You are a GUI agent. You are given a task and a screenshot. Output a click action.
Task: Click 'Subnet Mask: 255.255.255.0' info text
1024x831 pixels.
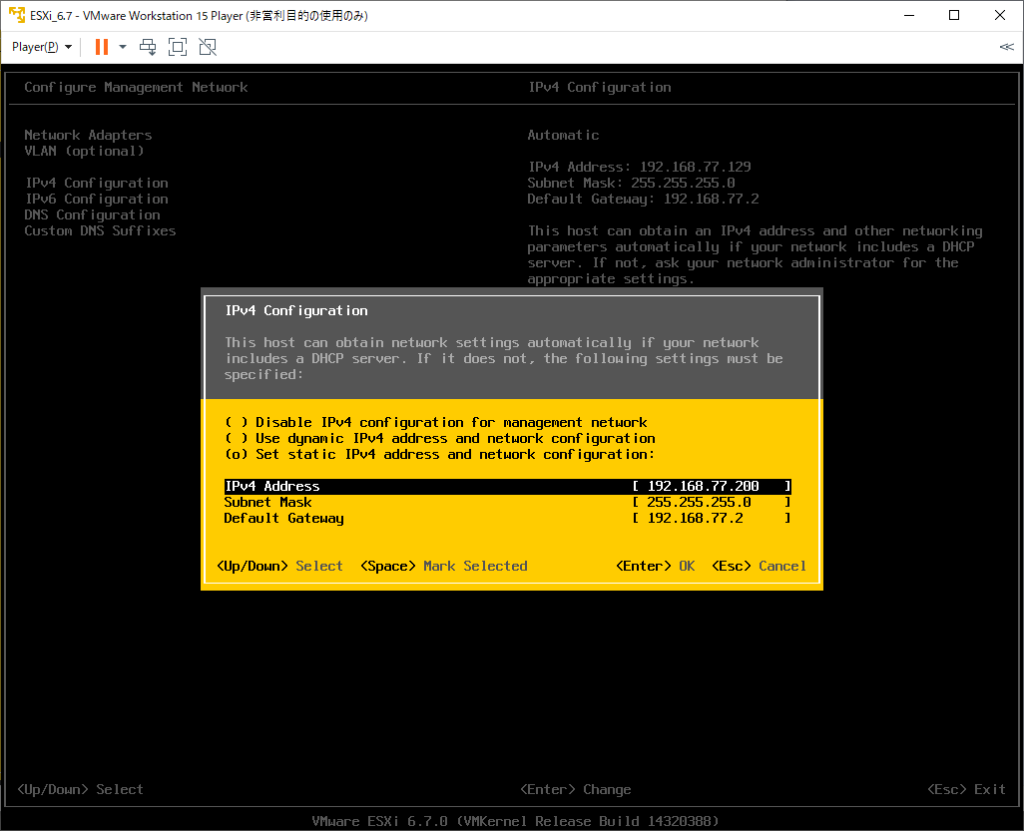point(632,183)
